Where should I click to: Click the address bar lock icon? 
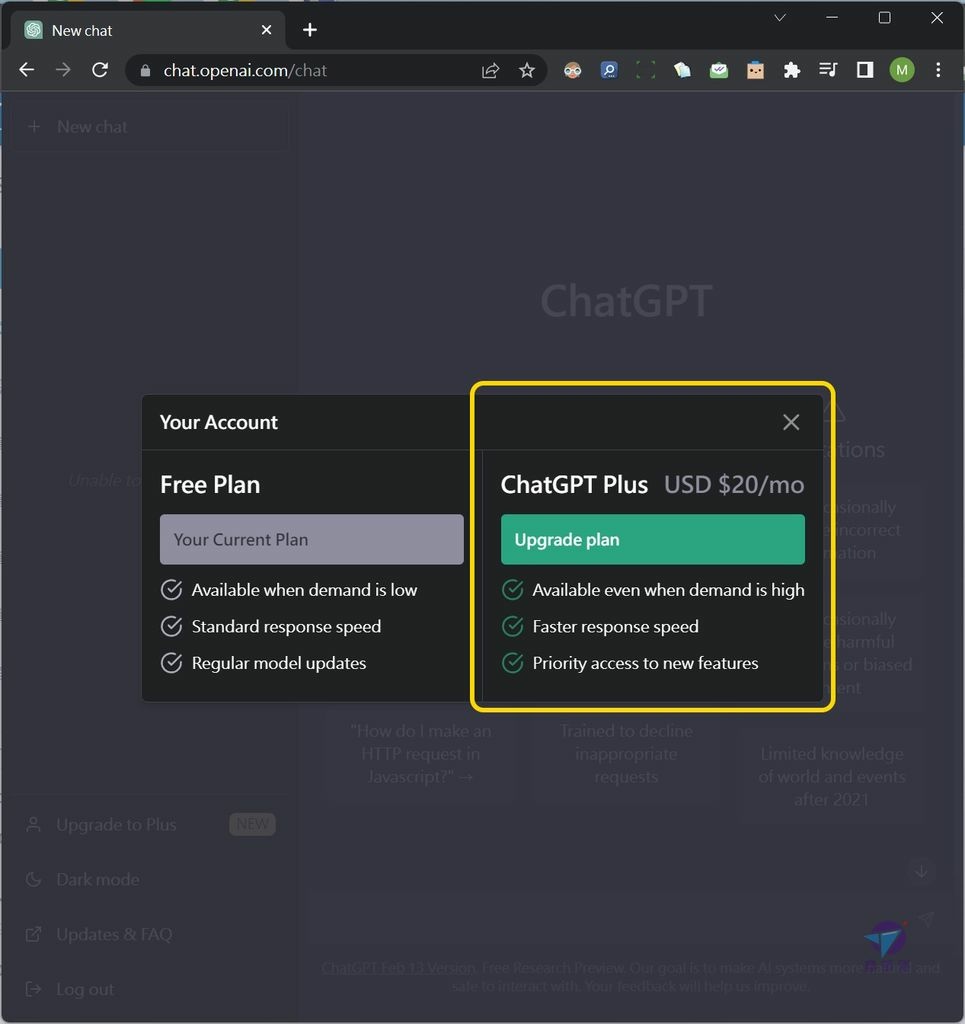[x=145, y=71]
